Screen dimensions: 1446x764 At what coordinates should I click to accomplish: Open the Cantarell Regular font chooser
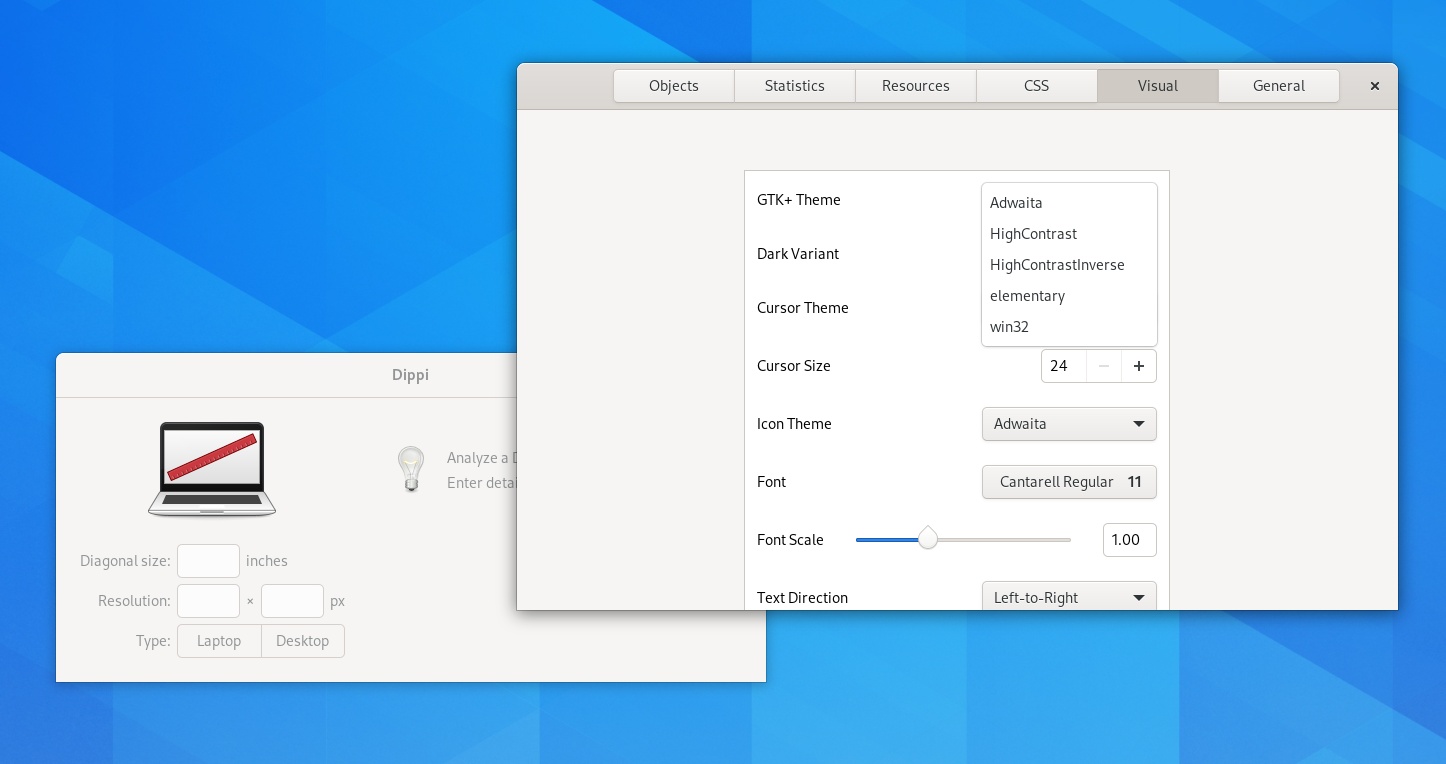1069,482
